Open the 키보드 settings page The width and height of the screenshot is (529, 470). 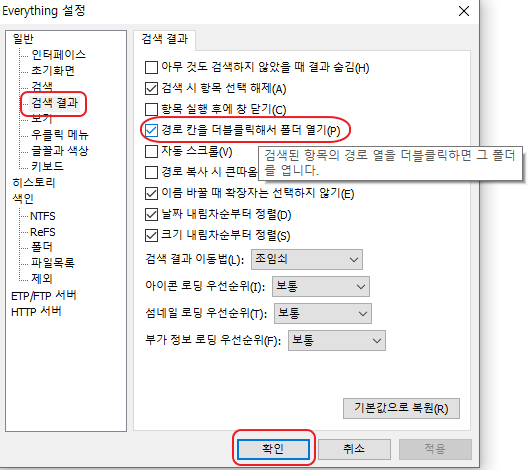coord(47,166)
